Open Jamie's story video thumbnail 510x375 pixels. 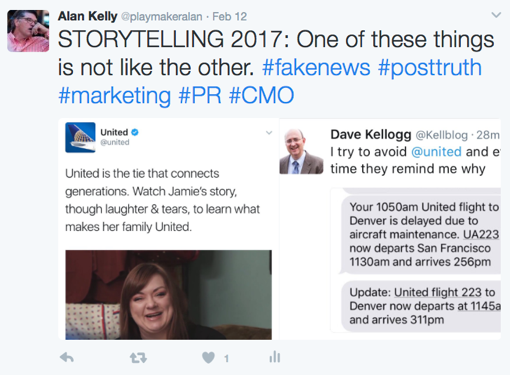[168, 295]
